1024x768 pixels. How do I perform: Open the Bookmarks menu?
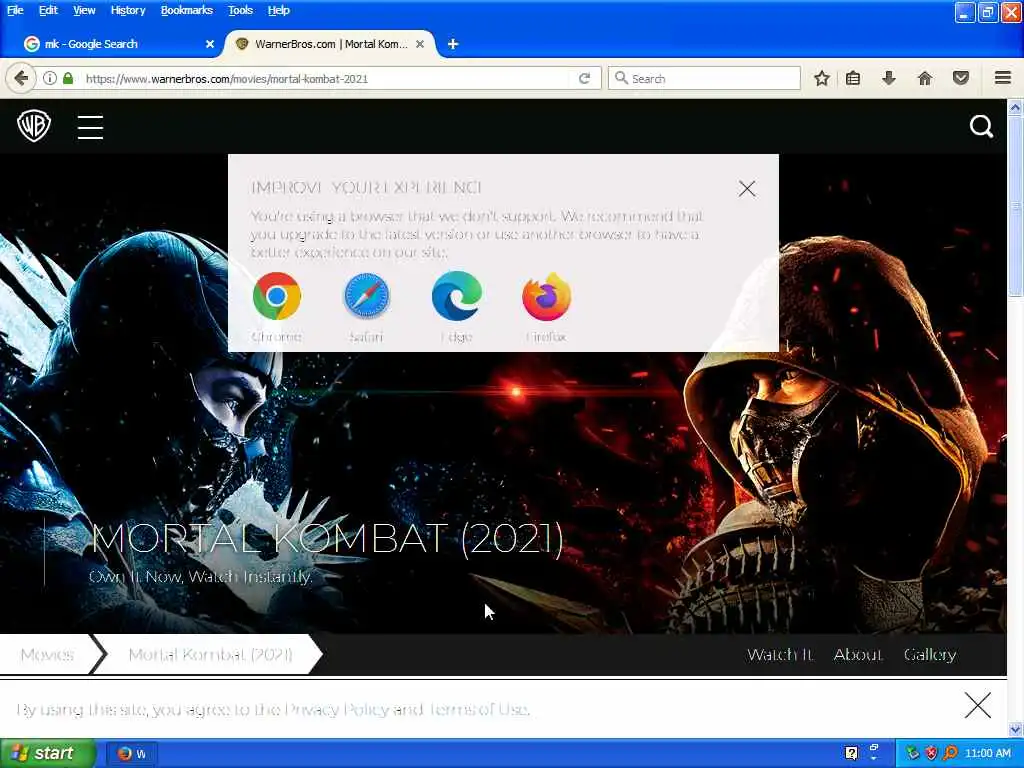187,10
